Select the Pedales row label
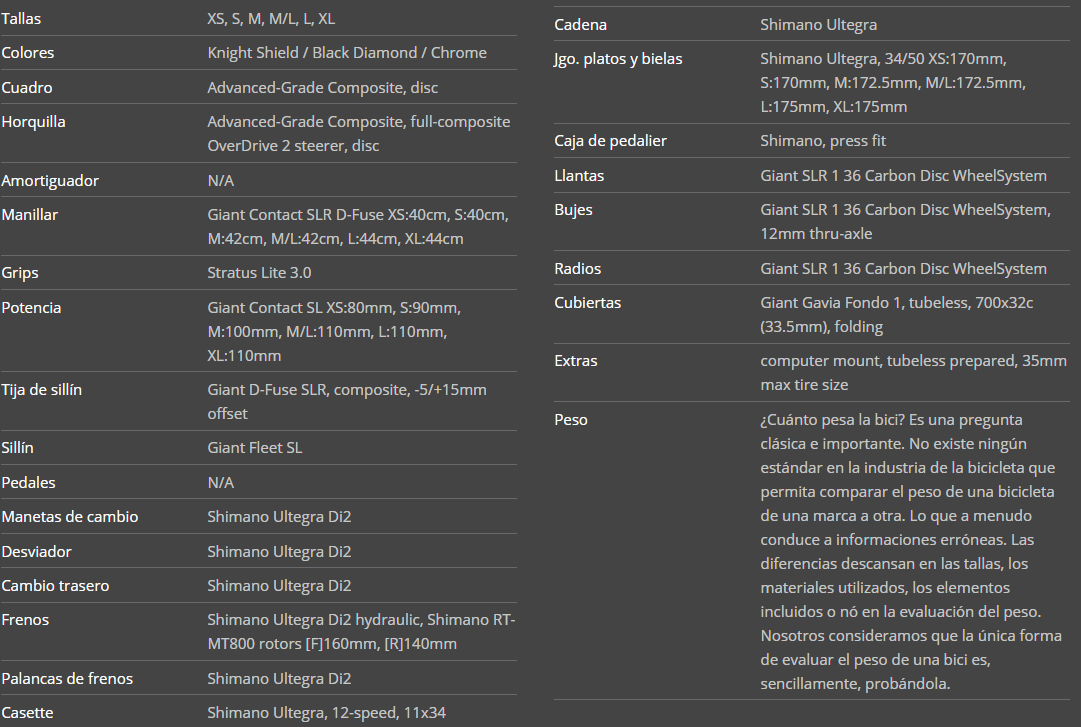Screen dimensions: 1081x727 click(28, 483)
